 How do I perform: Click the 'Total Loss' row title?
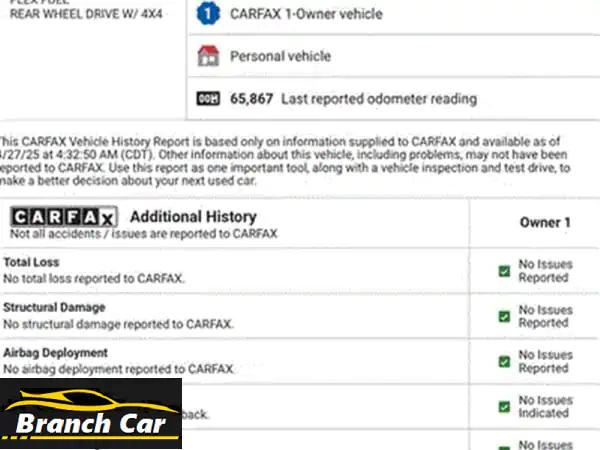31,262
